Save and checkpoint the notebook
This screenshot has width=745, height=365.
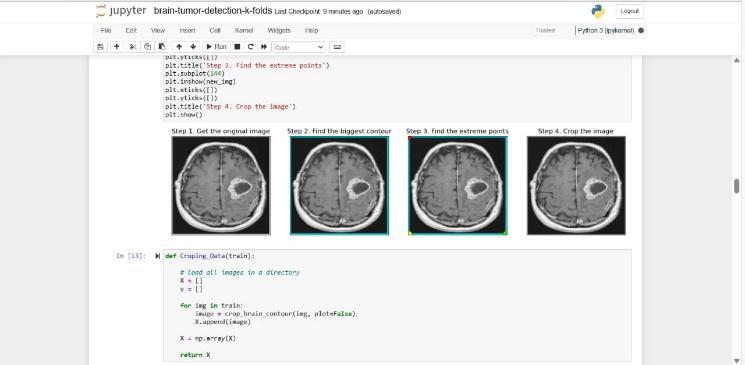pos(100,47)
